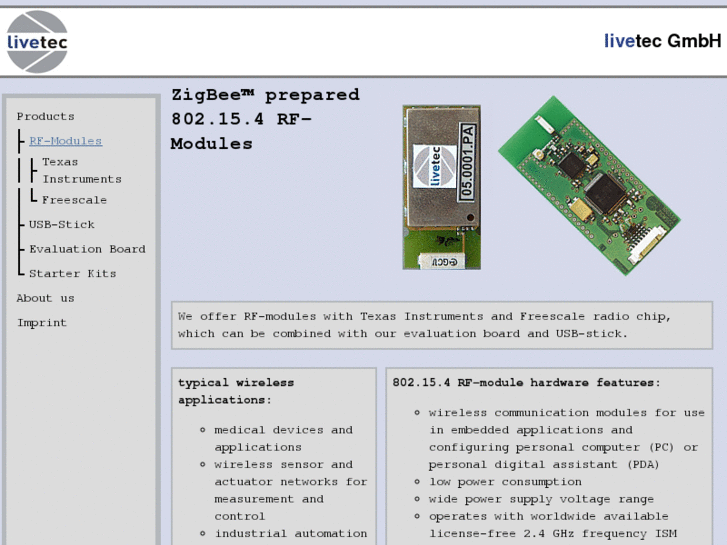Click the shielded RF module photo
Viewport: 727px width, 545px height.
point(441,187)
